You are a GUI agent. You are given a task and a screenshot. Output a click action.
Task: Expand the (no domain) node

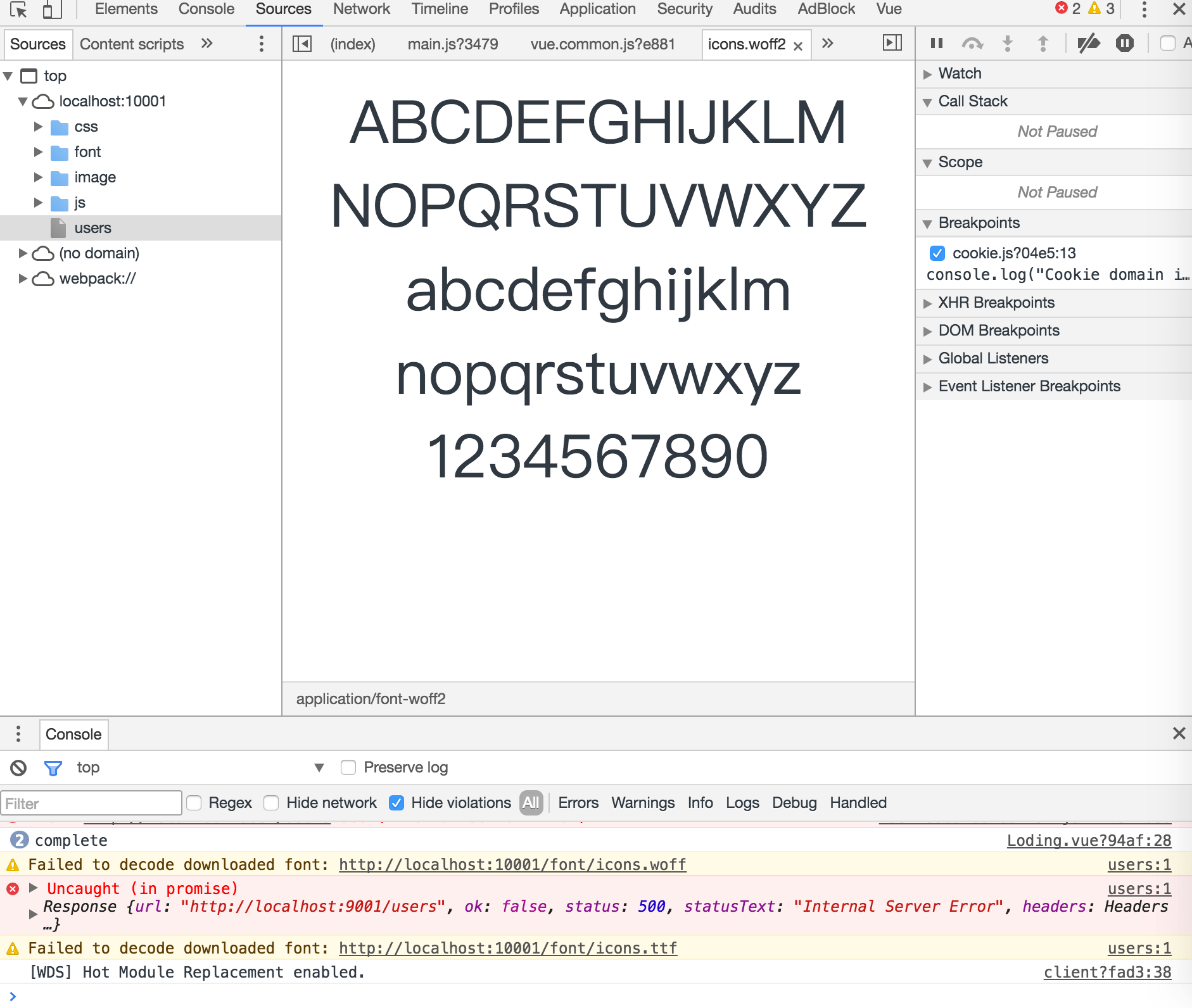point(23,253)
